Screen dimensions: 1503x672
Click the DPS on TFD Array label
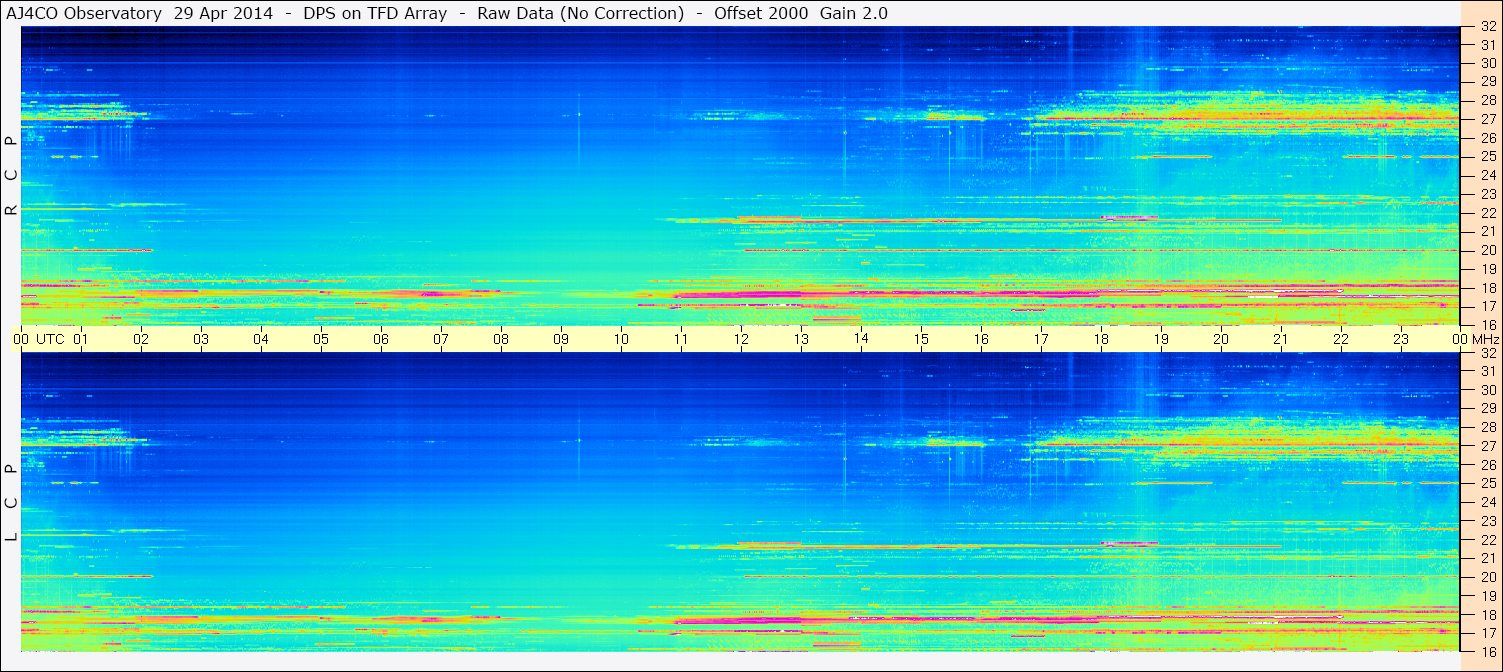(x=376, y=13)
